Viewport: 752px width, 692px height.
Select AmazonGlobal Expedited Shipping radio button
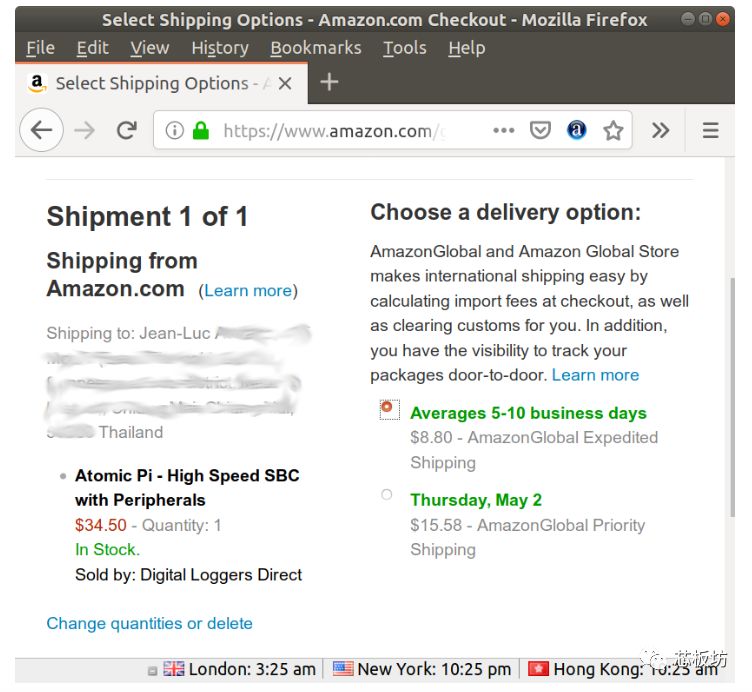387,407
